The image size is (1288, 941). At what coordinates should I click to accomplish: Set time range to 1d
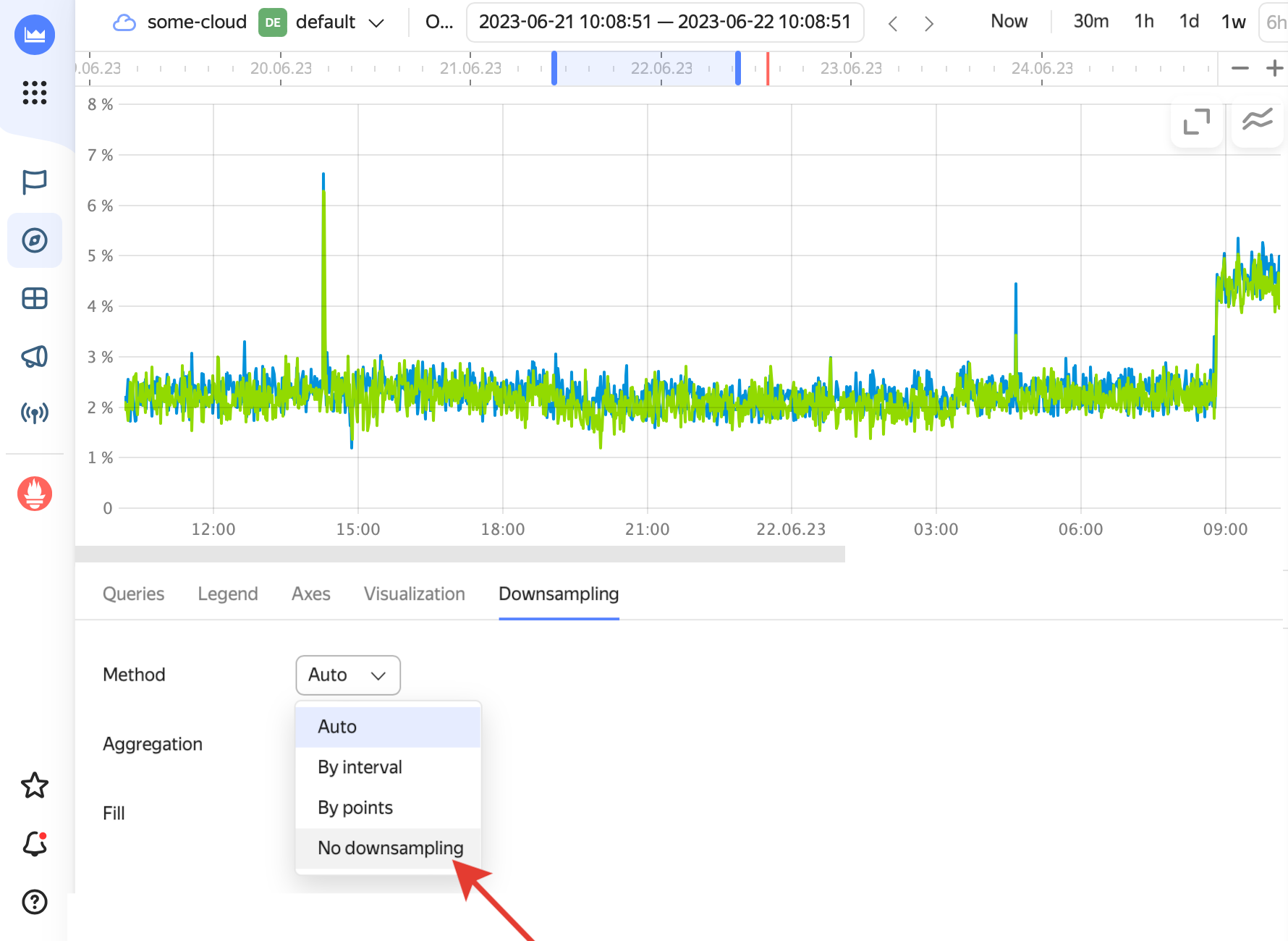[x=1189, y=22]
